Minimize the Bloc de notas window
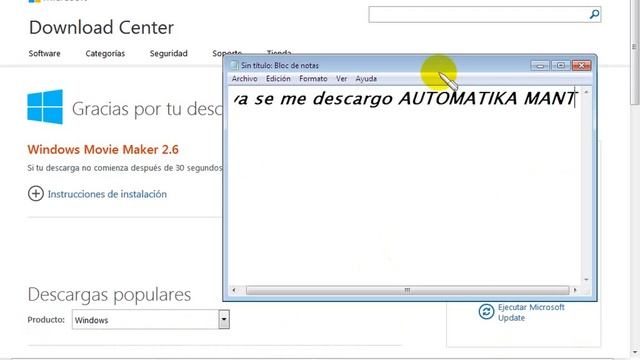This screenshot has height=360, width=640. click(540, 65)
